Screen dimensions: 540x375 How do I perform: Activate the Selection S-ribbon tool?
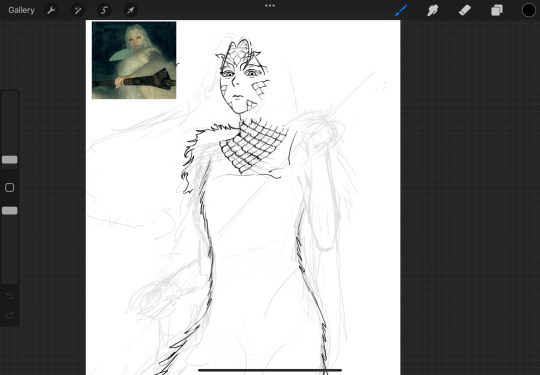tap(104, 10)
